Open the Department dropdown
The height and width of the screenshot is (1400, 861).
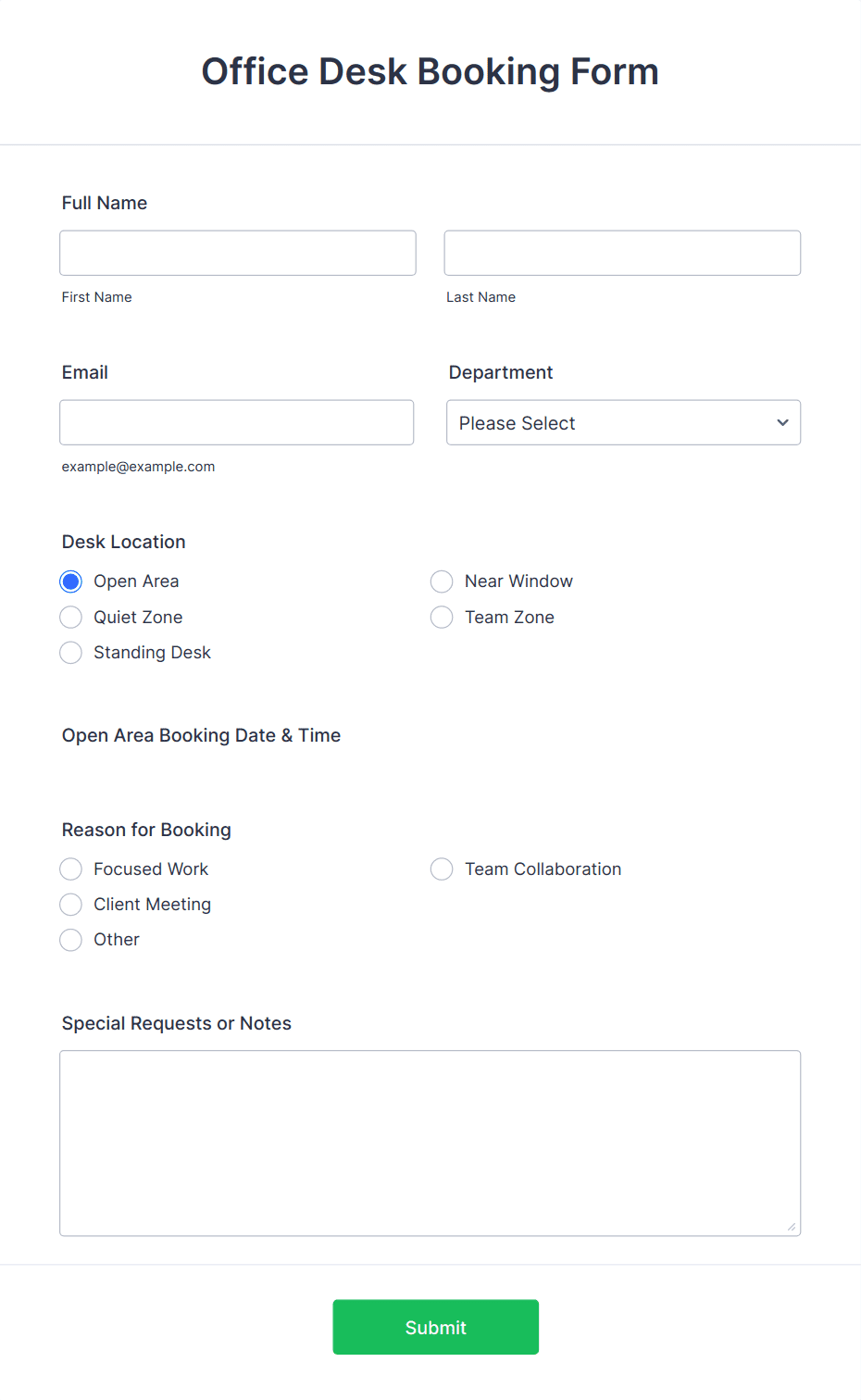pos(623,422)
